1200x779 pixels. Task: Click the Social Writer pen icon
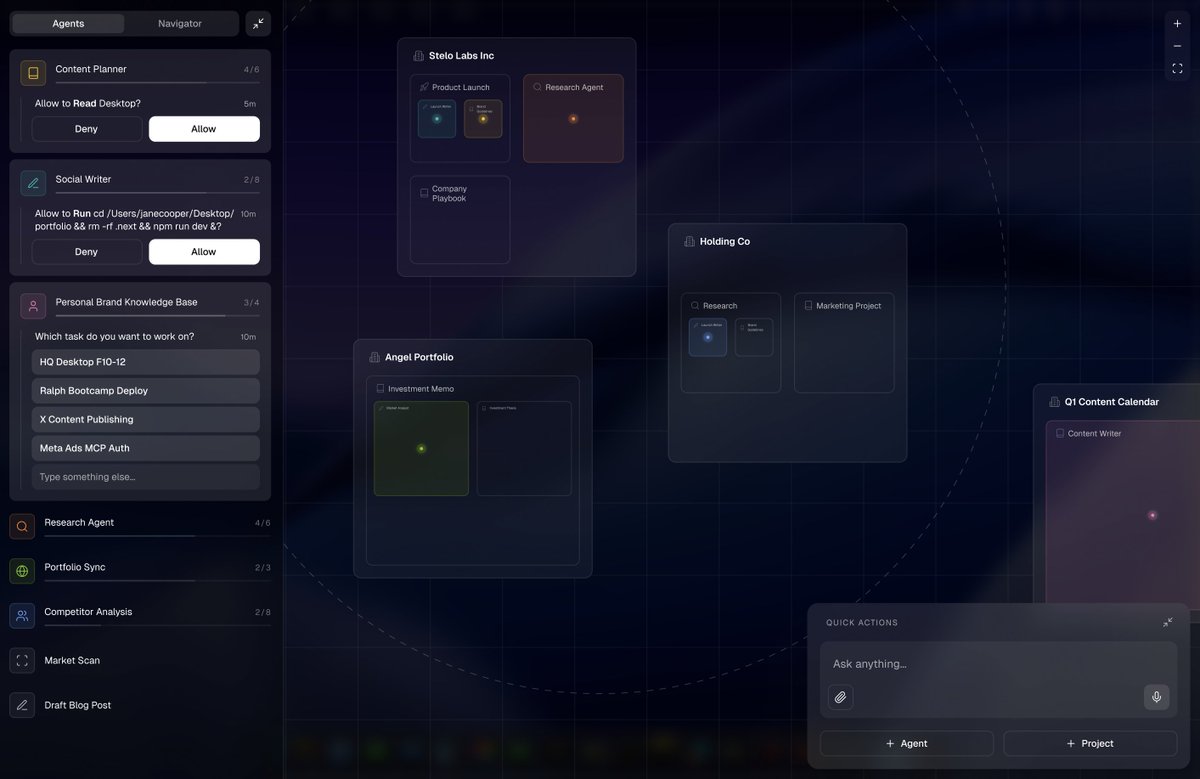pos(33,183)
